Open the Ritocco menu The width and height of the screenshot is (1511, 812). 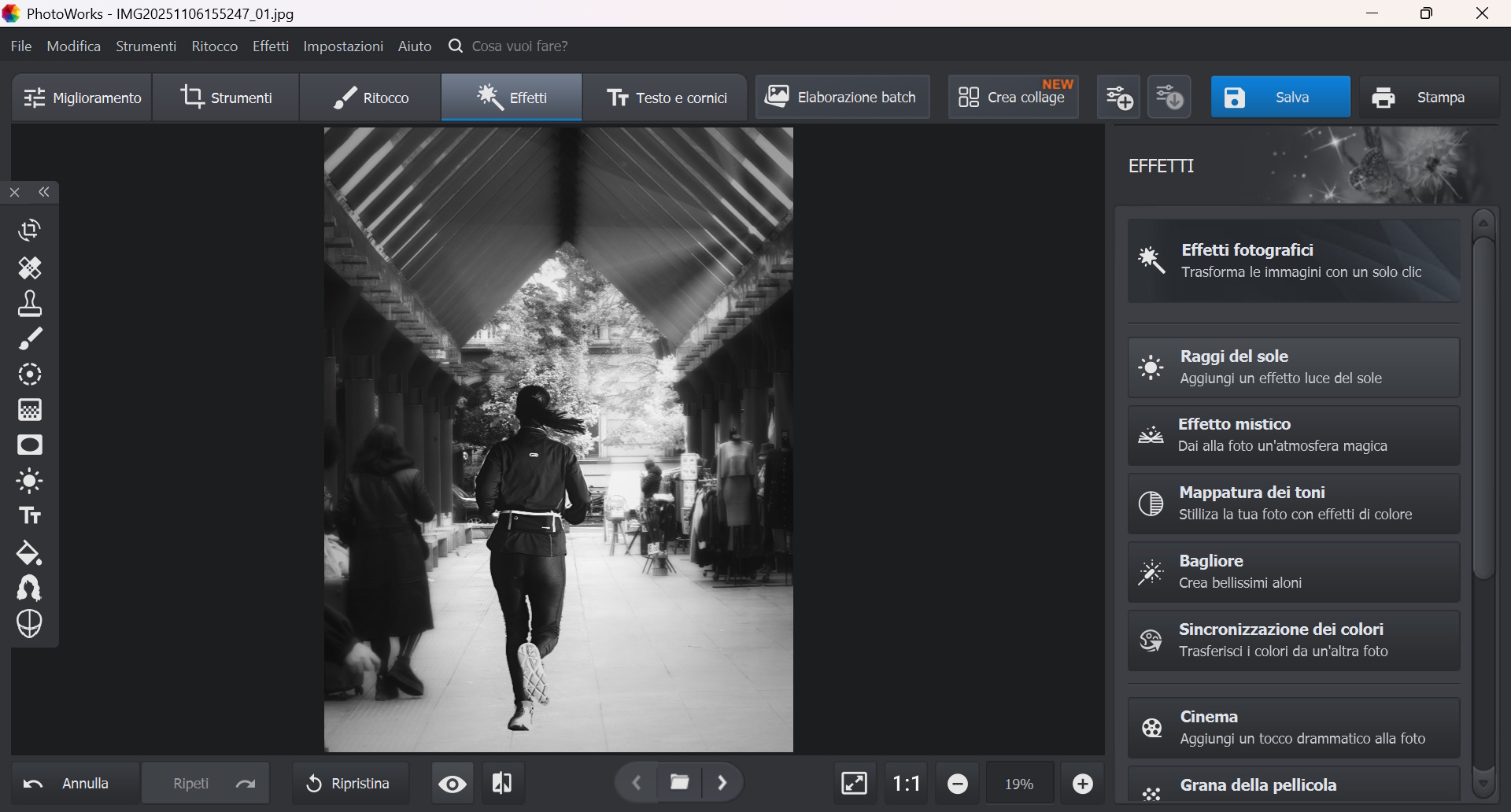tap(214, 46)
